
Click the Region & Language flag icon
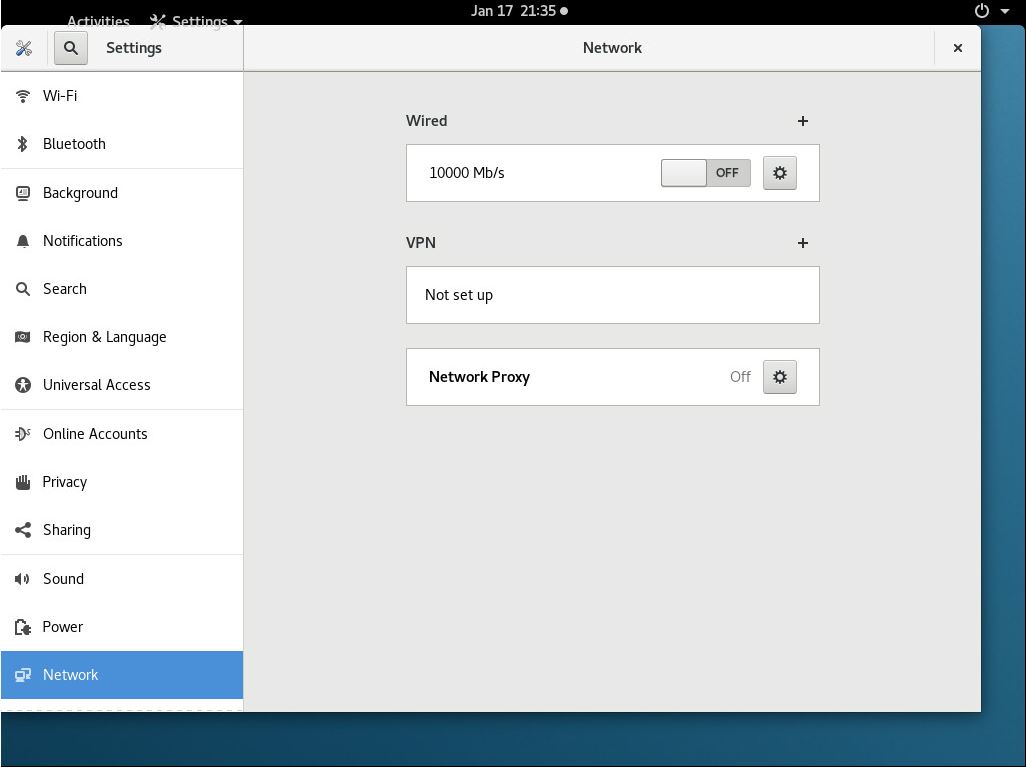[x=23, y=337]
